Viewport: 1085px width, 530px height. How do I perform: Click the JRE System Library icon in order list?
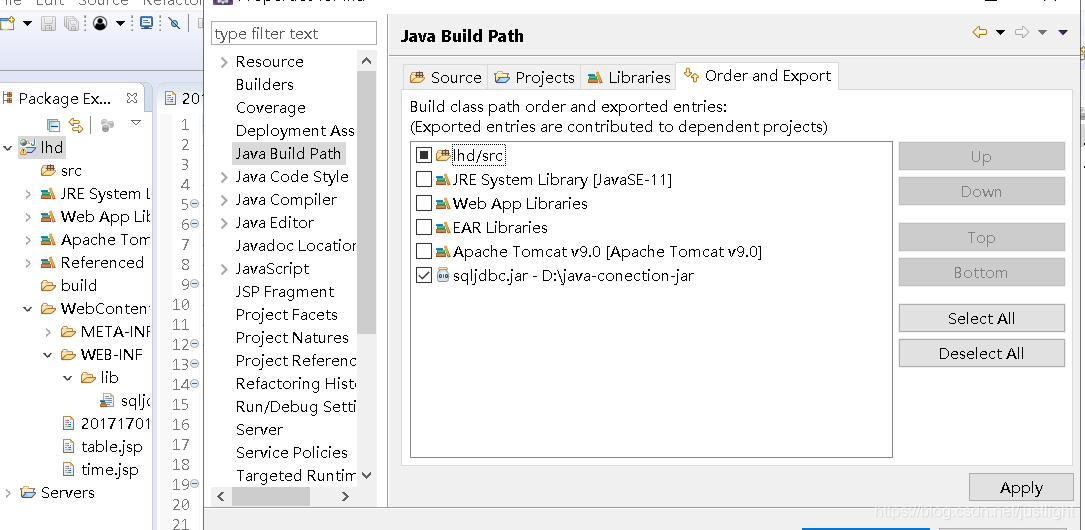[x=443, y=180]
